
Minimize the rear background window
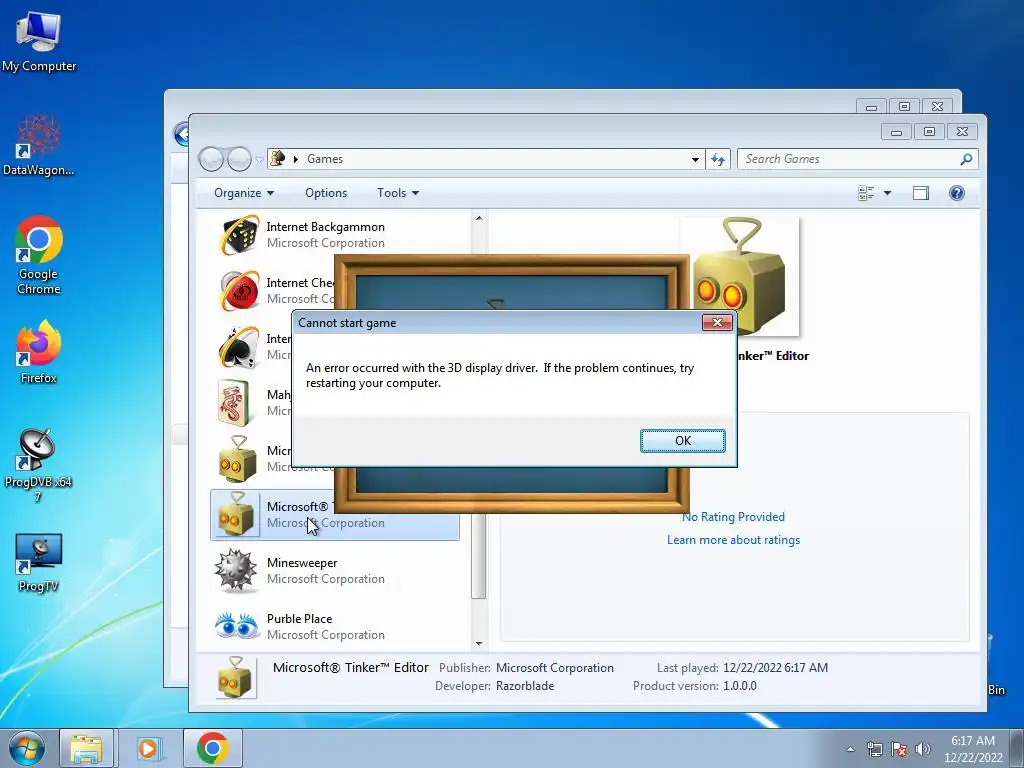pyautogui.click(x=871, y=106)
